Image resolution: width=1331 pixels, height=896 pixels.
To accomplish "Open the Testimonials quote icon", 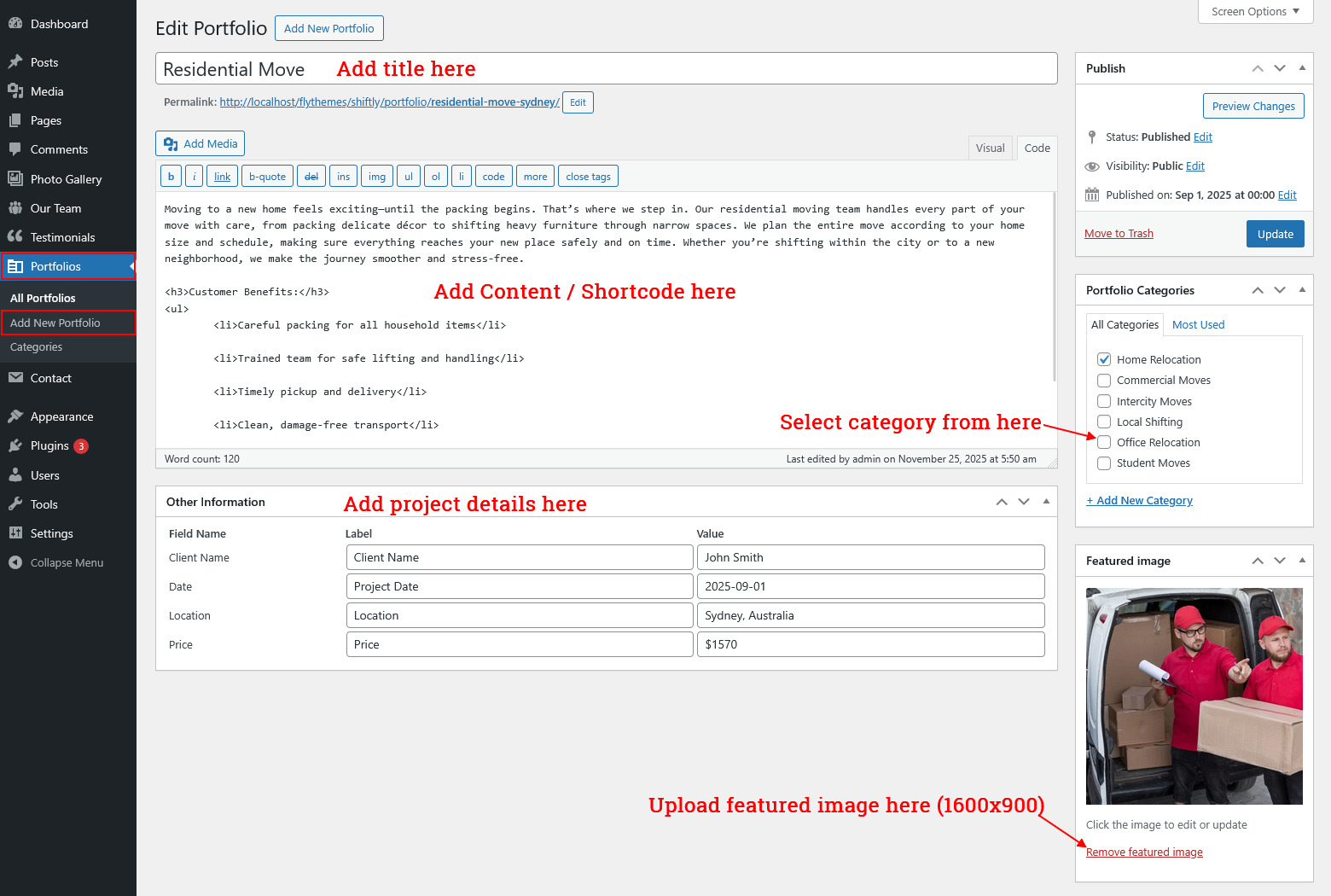I will coord(15,237).
